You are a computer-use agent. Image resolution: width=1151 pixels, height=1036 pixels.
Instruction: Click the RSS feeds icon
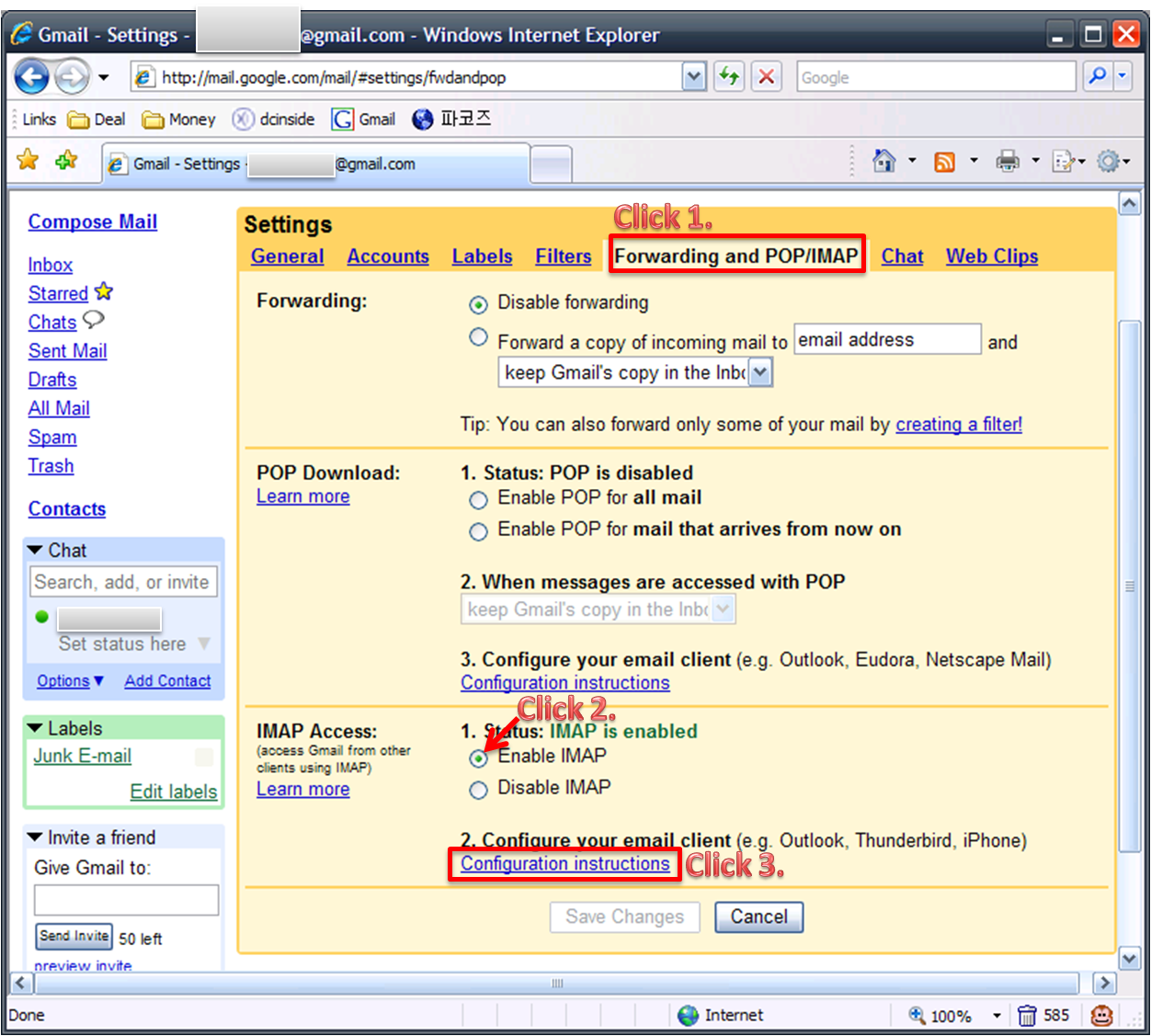(944, 163)
